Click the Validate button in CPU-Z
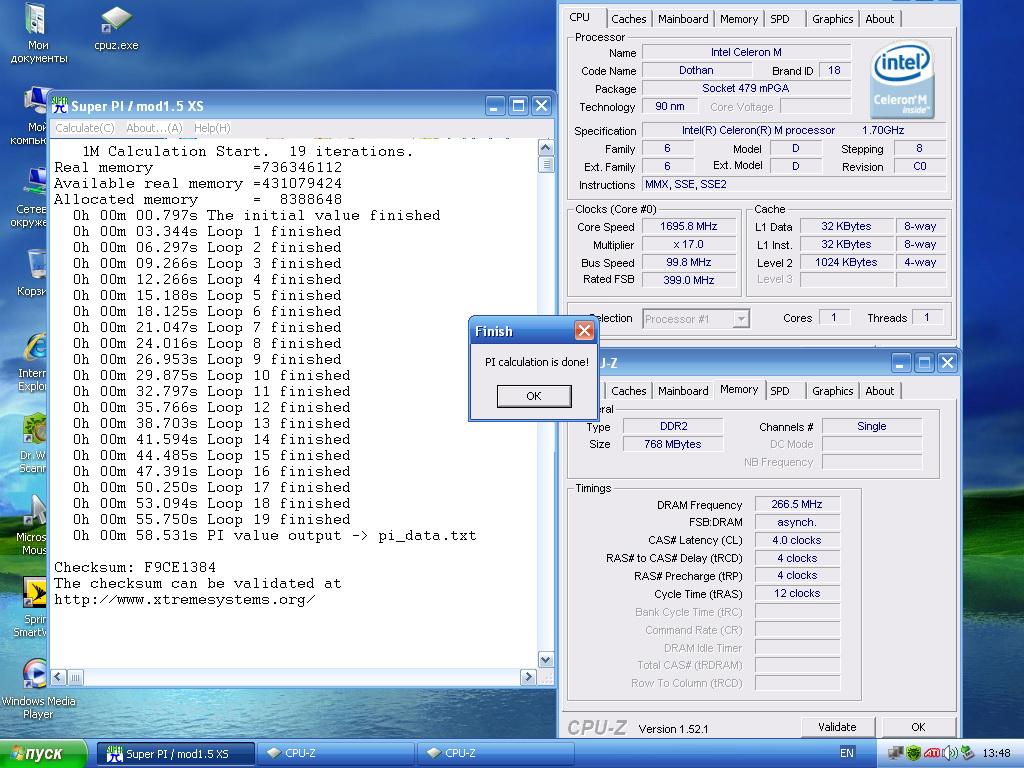This screenshot has width=1024, height=768. (x=837, y=727)
